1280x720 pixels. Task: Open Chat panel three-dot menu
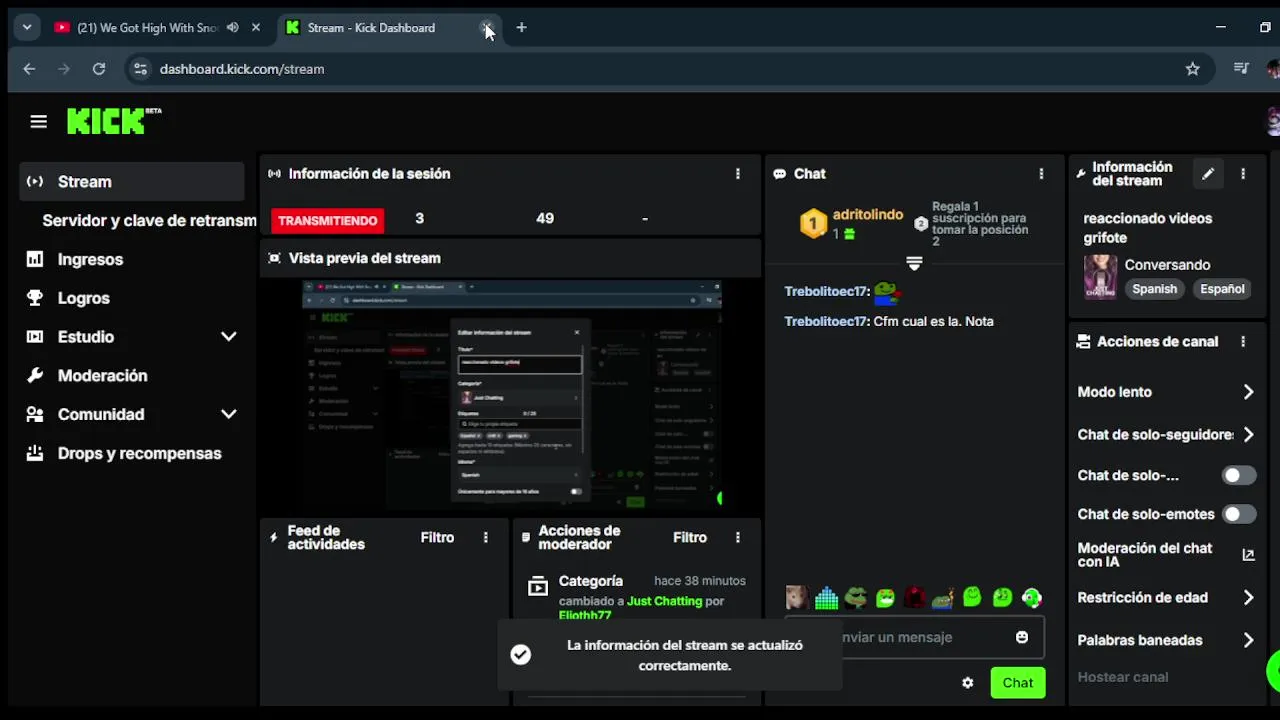[1041, 174]
